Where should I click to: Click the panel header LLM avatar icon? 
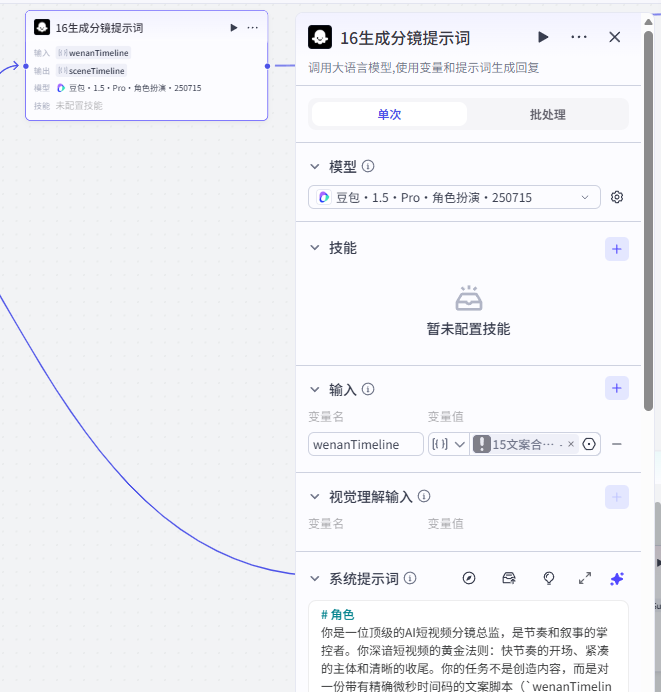tap(320, 37)
